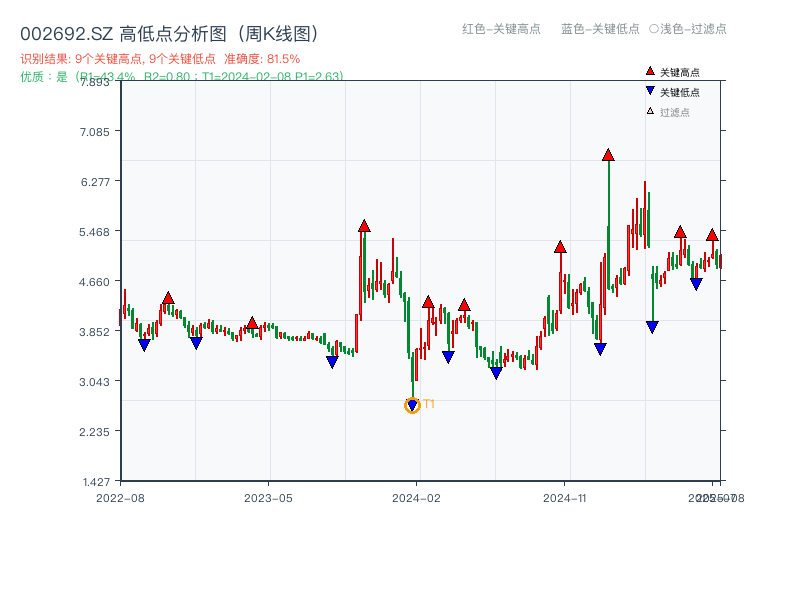Image resolution: width=800 pixels, height=600 pixels.
Task: Click red high marker just right of T1
Action: pyautogui.click(x=428, y=302)
